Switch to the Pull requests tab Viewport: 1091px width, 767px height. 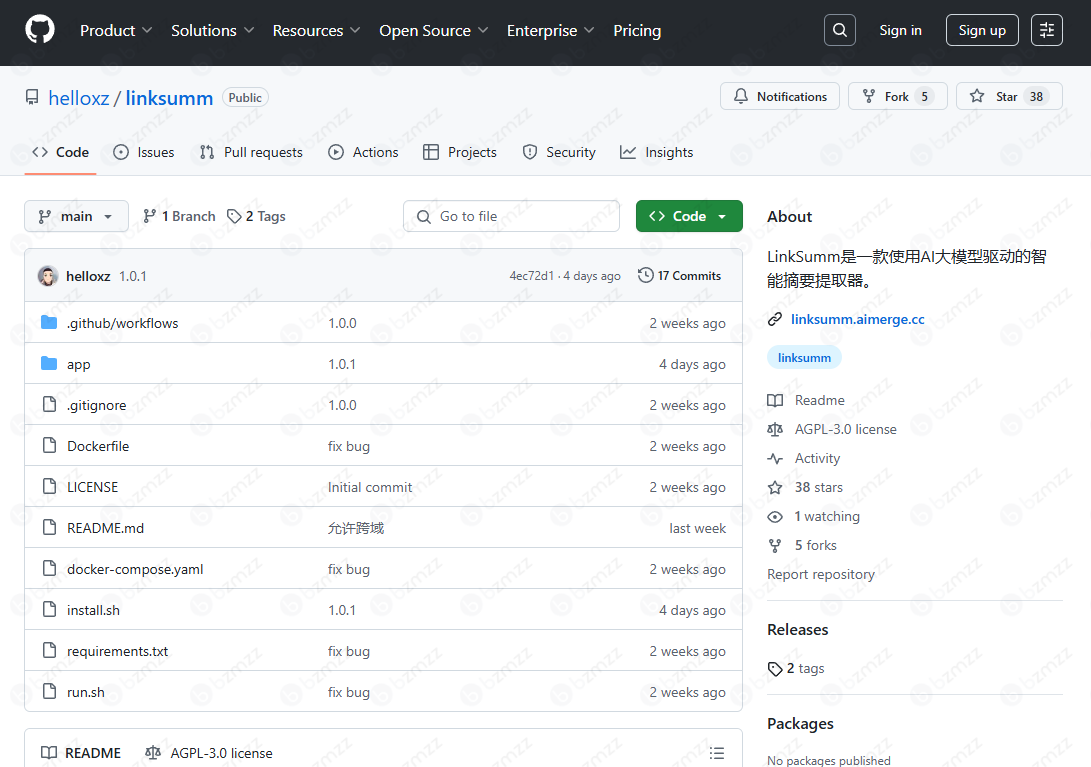point(251,152)
